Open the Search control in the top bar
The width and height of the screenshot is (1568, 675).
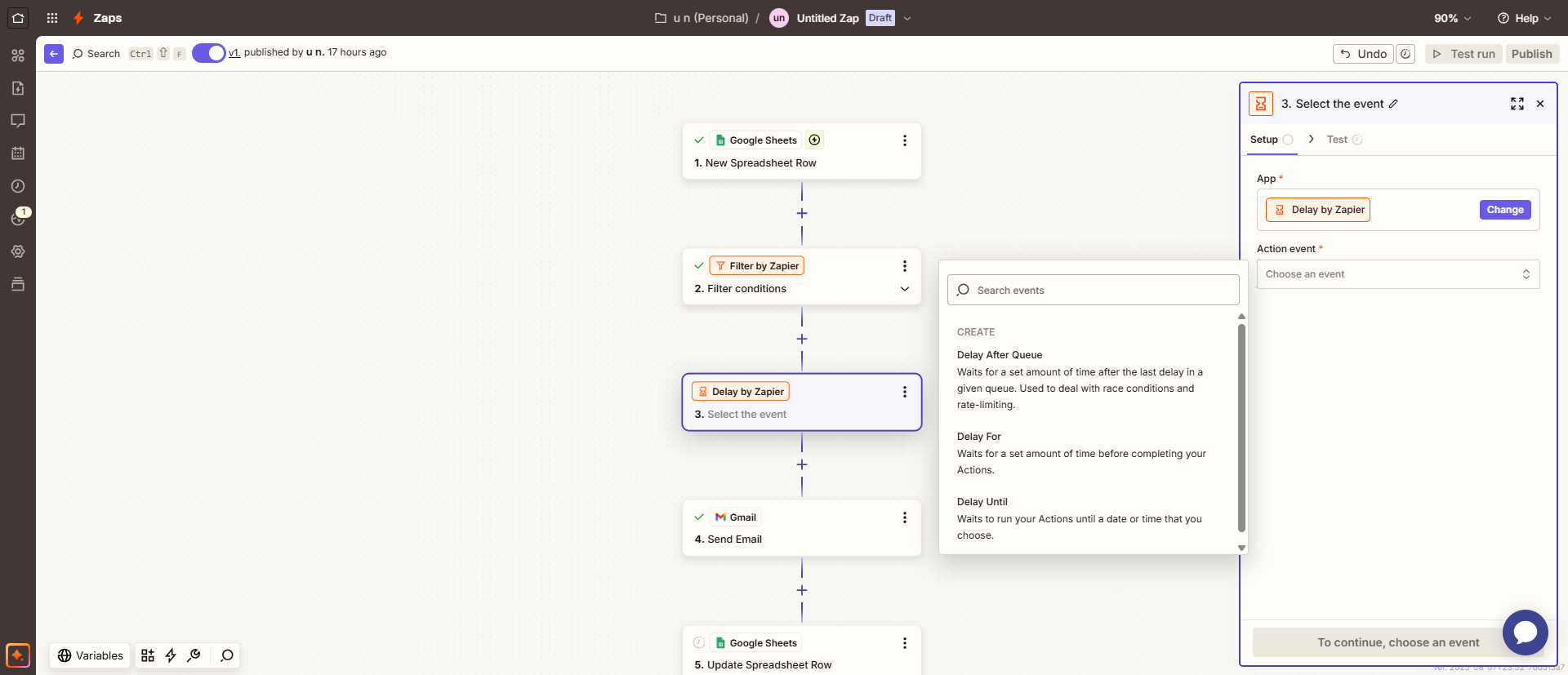tap(96, 54)
